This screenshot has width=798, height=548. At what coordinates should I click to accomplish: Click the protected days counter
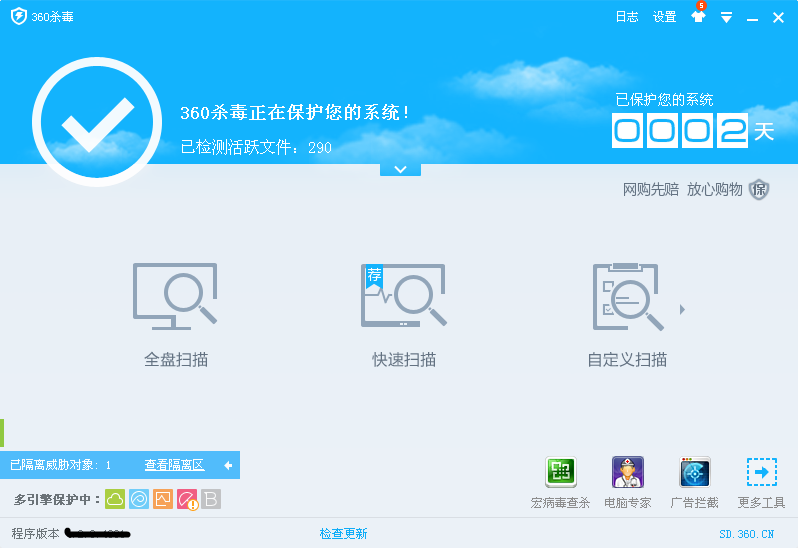(679, 131)
